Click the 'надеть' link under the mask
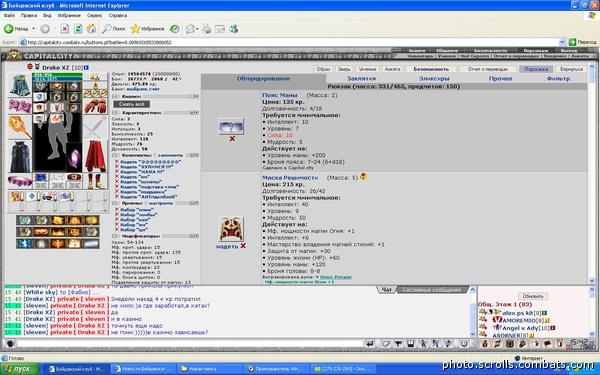Screen dimensions: 600x375 pos(227,246)
